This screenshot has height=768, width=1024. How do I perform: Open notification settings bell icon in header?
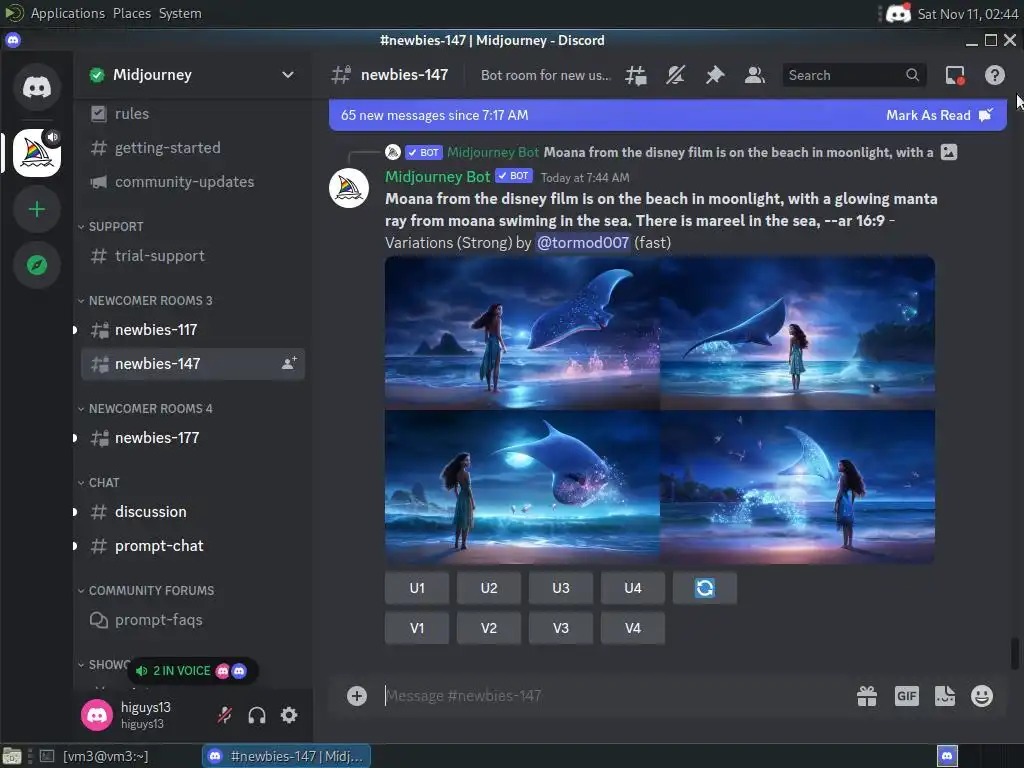click(x=675, y=75)
